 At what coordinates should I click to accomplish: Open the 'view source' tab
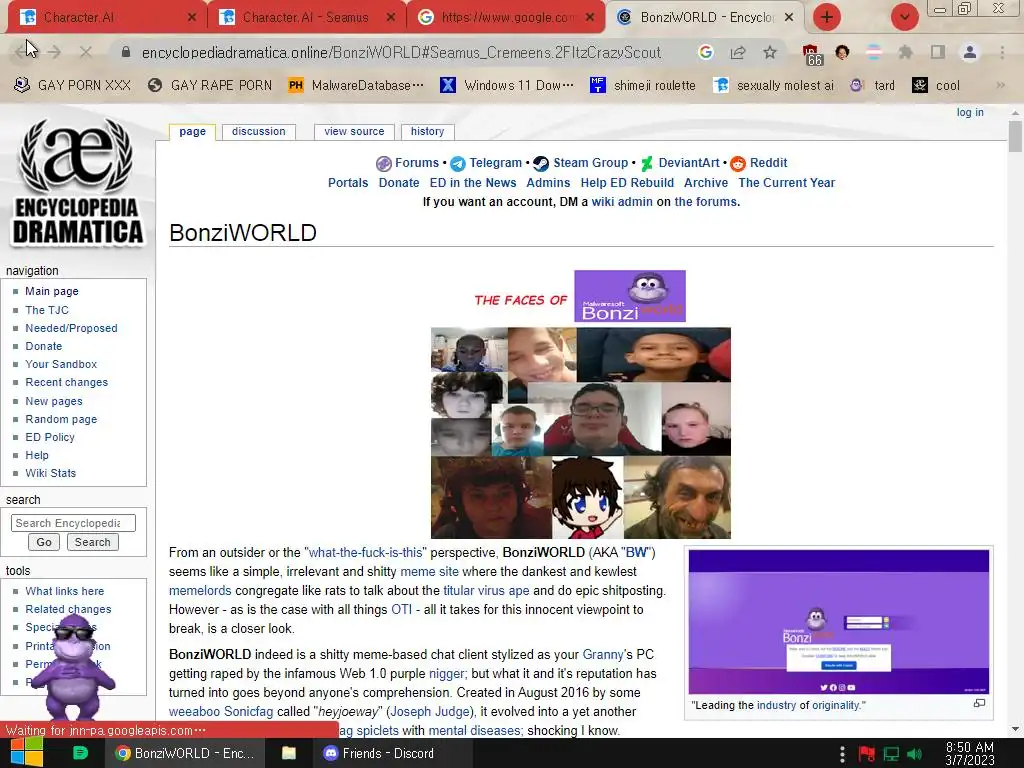[x=354, y=131]
